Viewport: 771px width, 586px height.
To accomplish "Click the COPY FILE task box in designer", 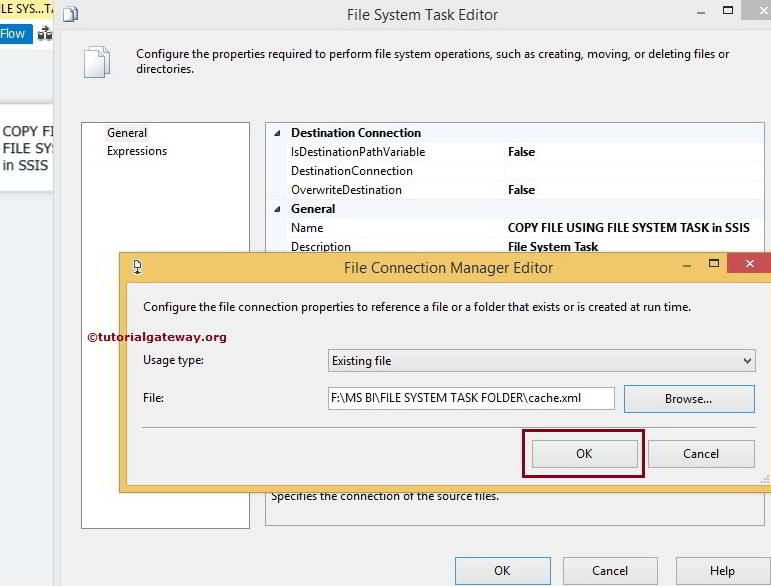I will pos(27,147).
